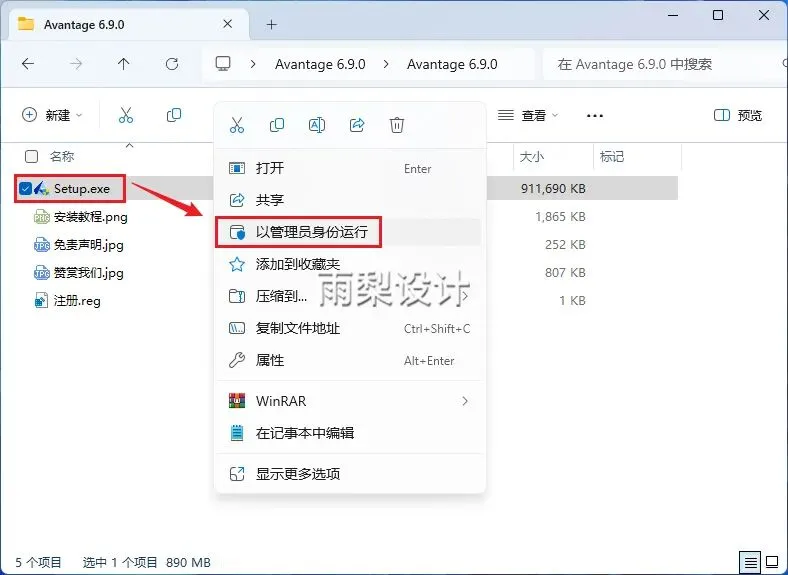Go forward with the right arrow
The image size is (788, 575).
[x=76, y=64]
